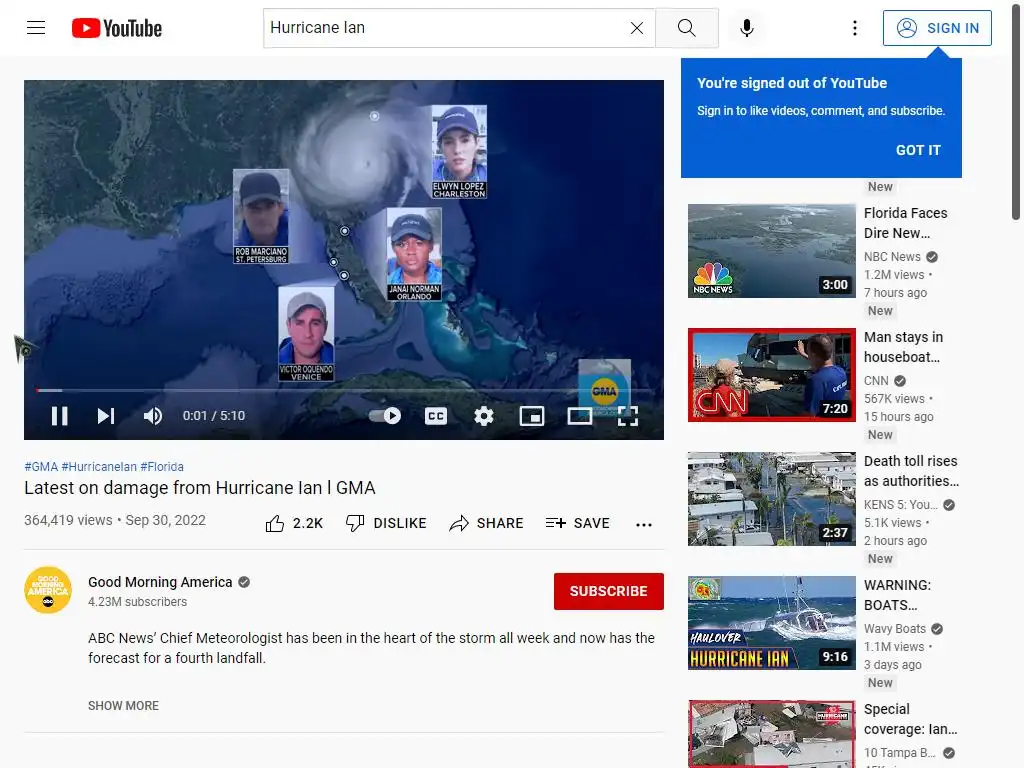This screenshot has height=768, width=1024.
Task: Toggle closed captions
Action: coord(436,416)
